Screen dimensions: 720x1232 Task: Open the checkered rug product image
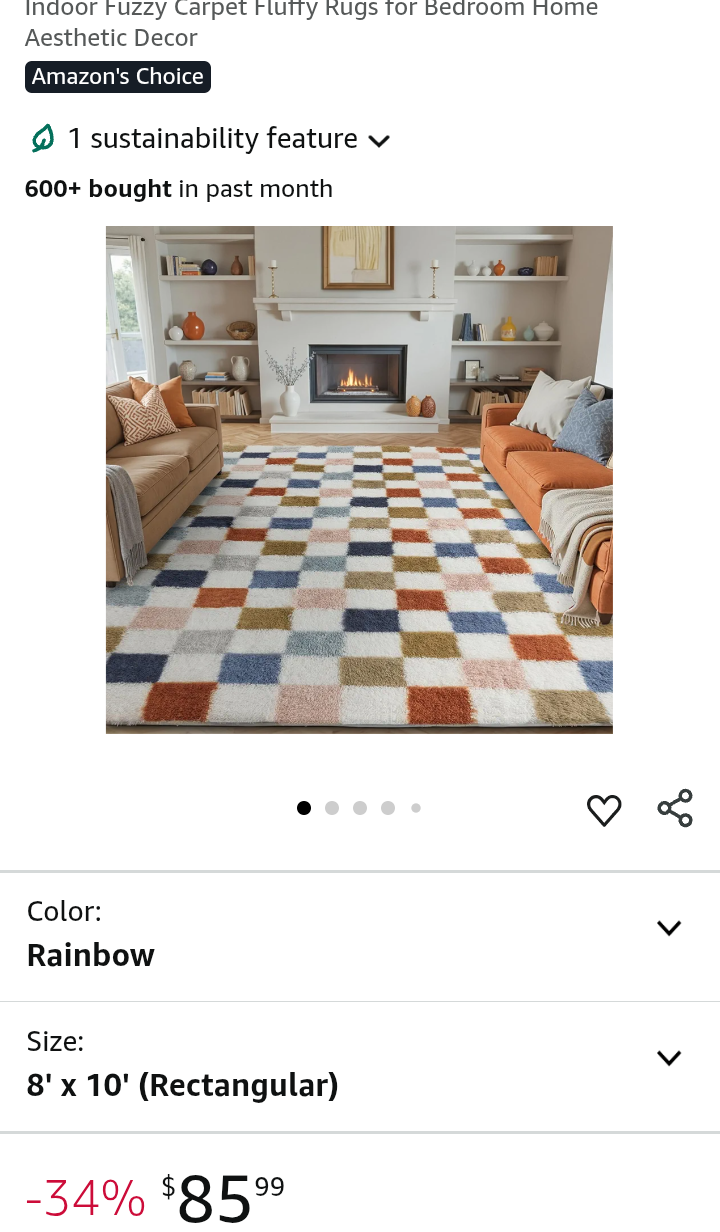[359, 480]
